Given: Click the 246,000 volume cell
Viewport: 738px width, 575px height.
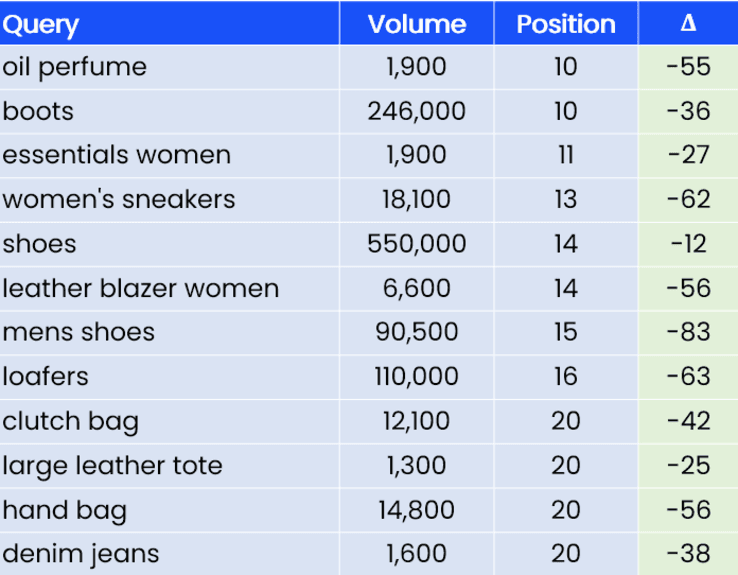Looking at the screenshot, I should coord(416,111).
